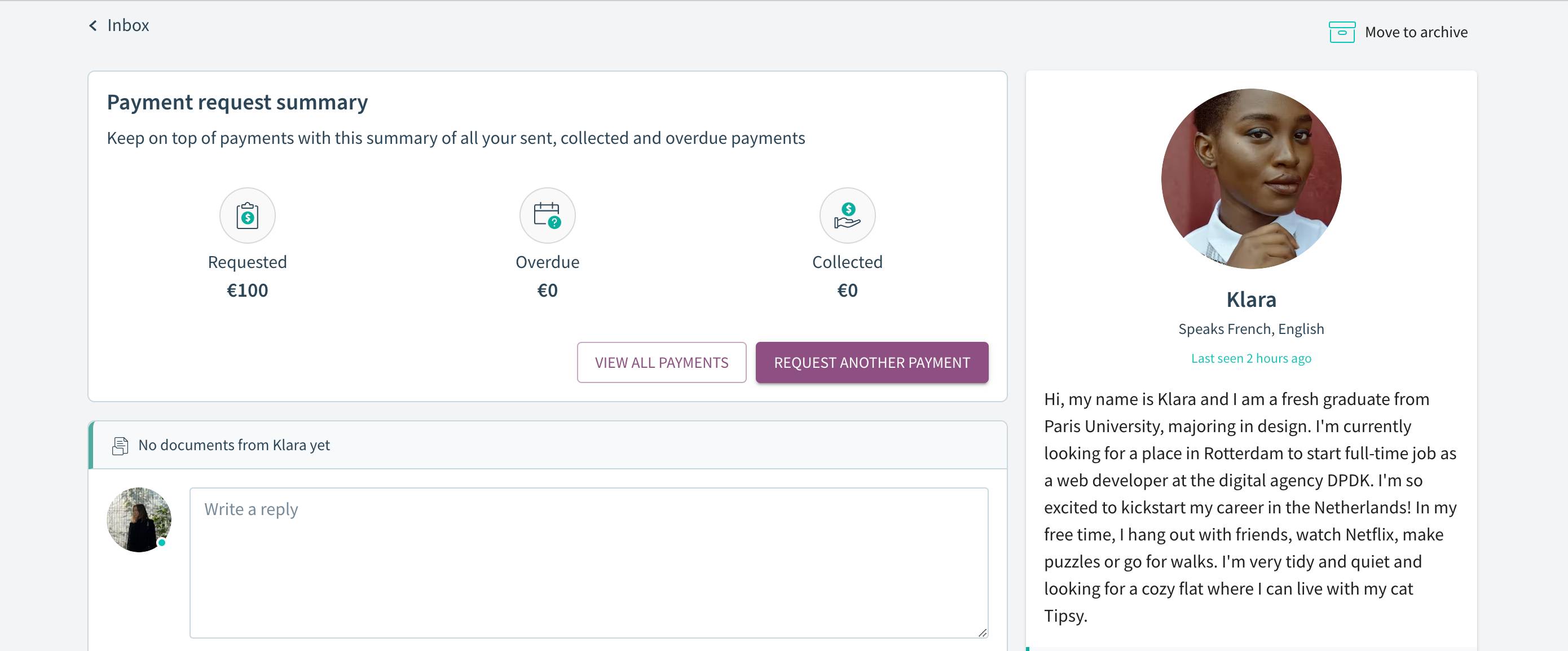Viewport: 1568px width, 651px height.
Task: Click the Collected hand with coin icon
Action: (x=847, y=215)
